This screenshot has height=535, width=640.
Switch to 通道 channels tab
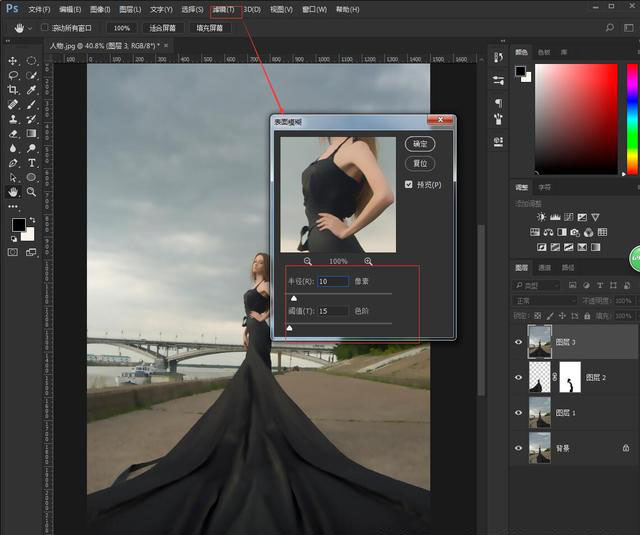click(x=544, y=268)
